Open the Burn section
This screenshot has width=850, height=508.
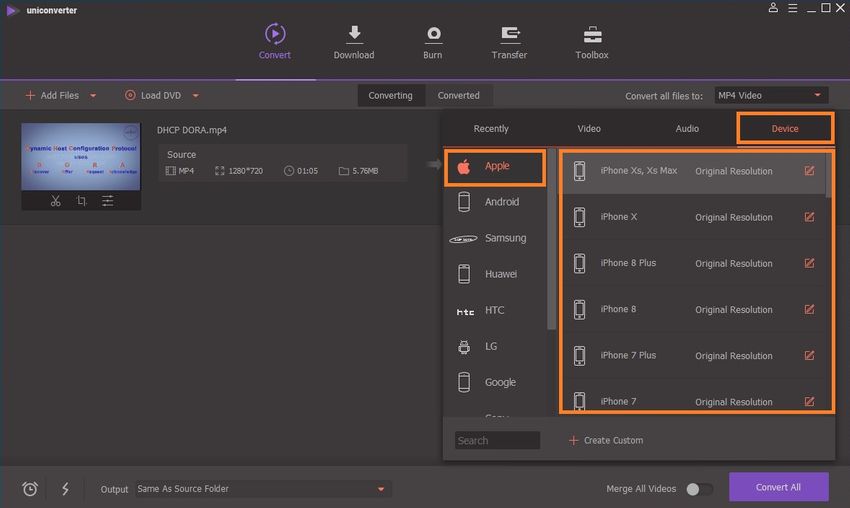(x=433, y=41)
